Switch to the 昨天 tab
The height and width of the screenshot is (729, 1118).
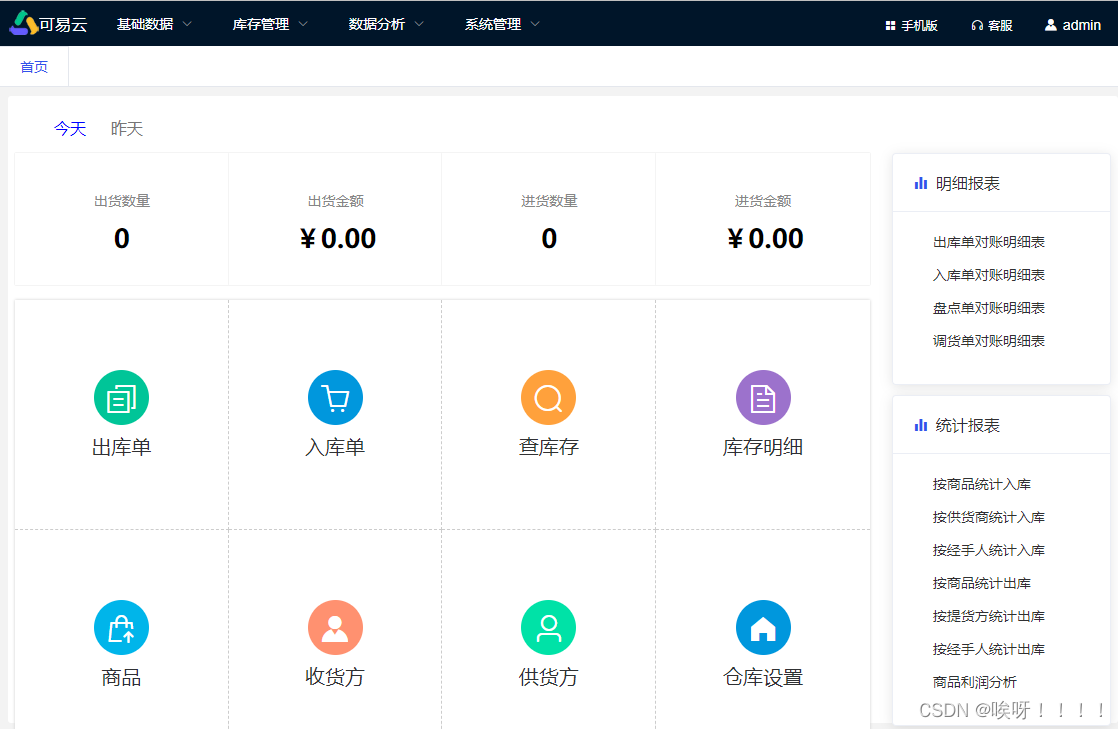tap(126, 128)
